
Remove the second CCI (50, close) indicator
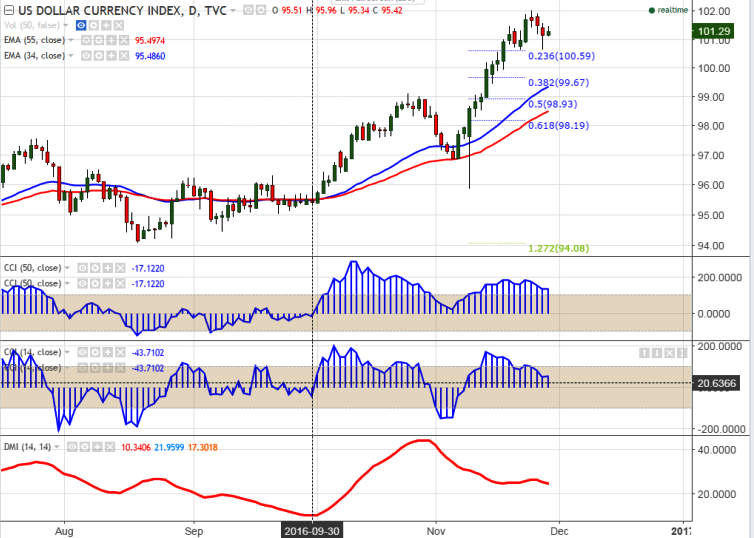coord(120,284)
